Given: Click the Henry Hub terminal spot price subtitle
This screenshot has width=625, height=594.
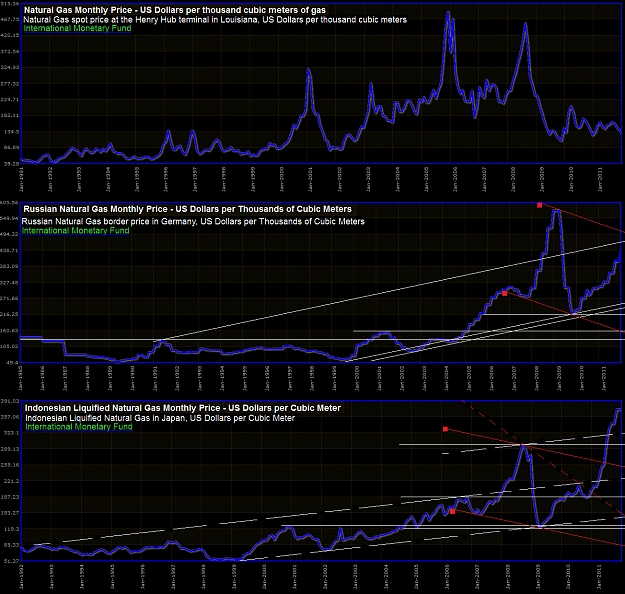Looking at the screenshot, I should [215, 20].
